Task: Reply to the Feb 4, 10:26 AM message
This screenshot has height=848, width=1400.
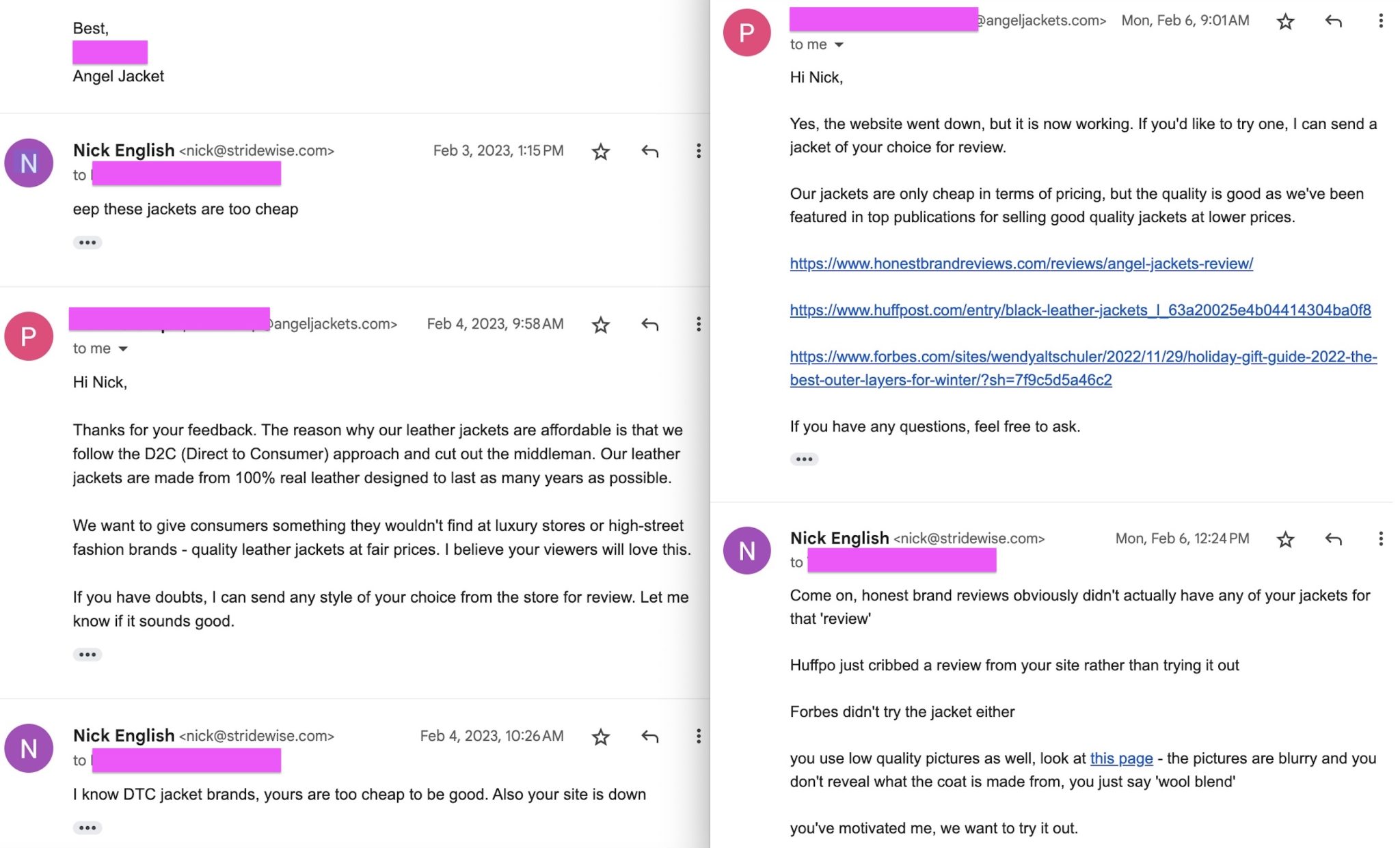Action: point(649,736)
